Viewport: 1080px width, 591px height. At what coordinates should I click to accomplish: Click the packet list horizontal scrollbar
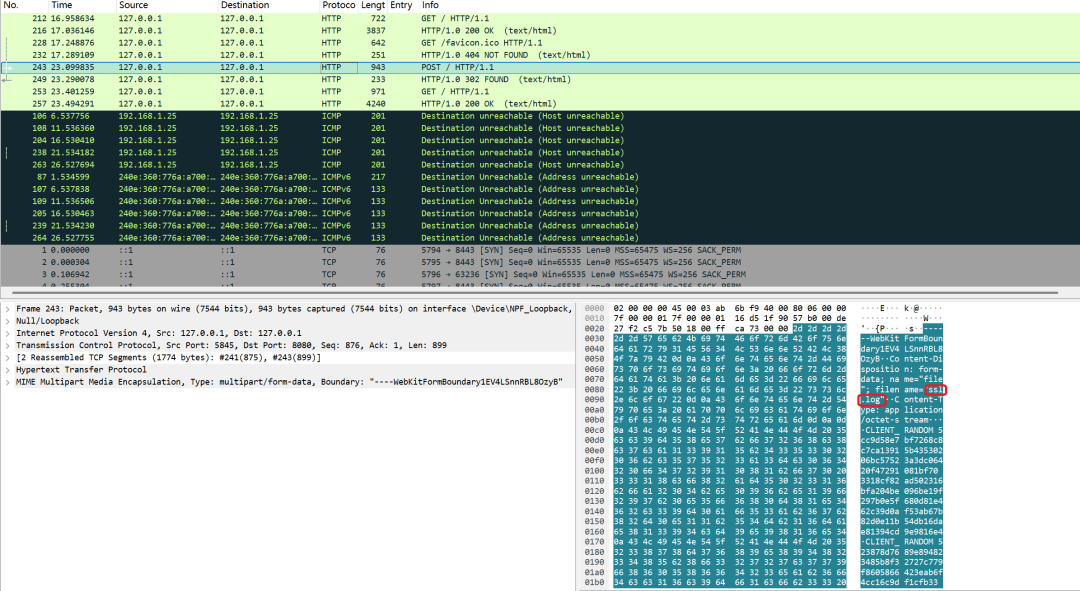click(x=530, y=293)
